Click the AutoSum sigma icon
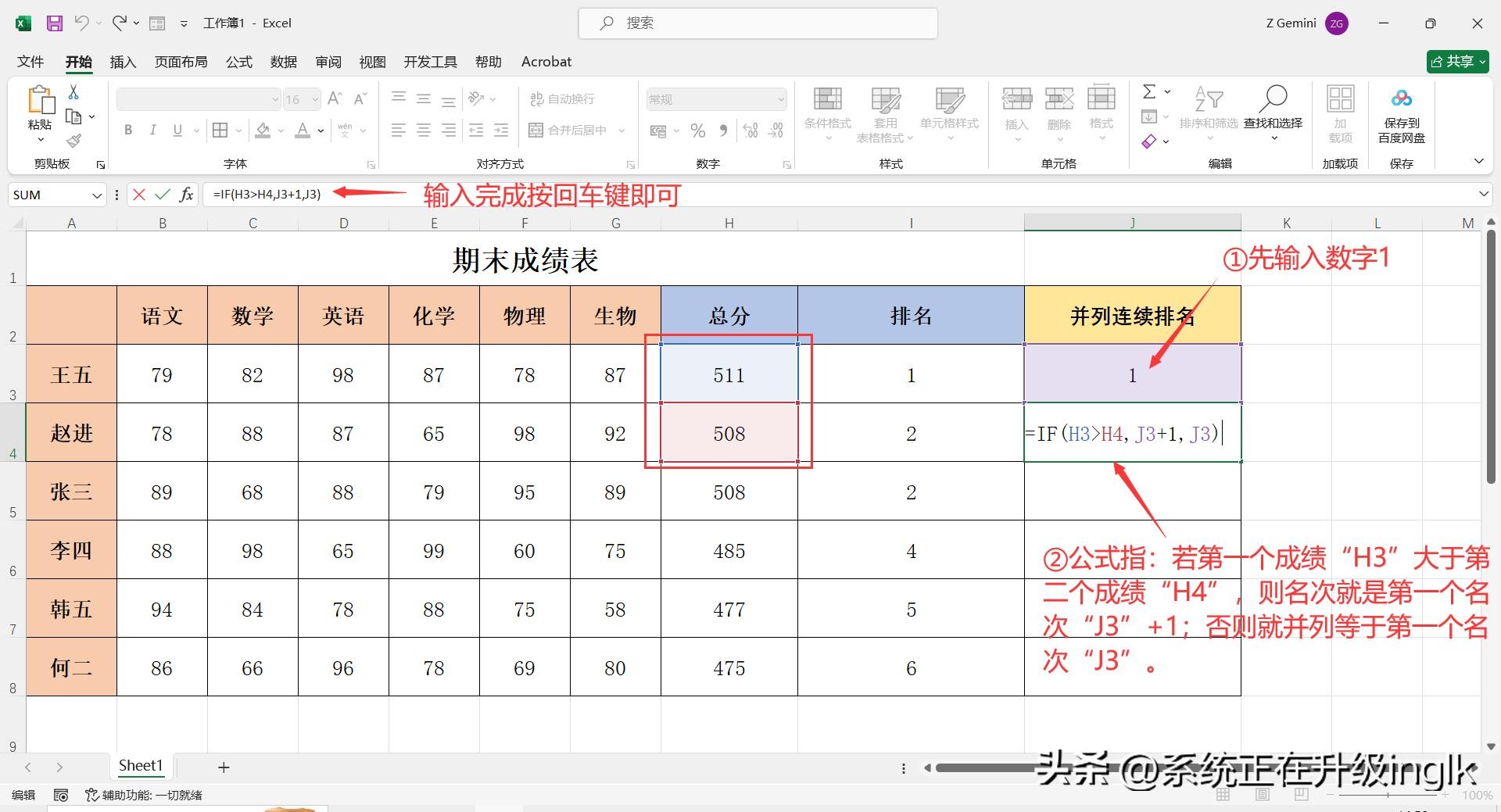 pos(1149,92)
